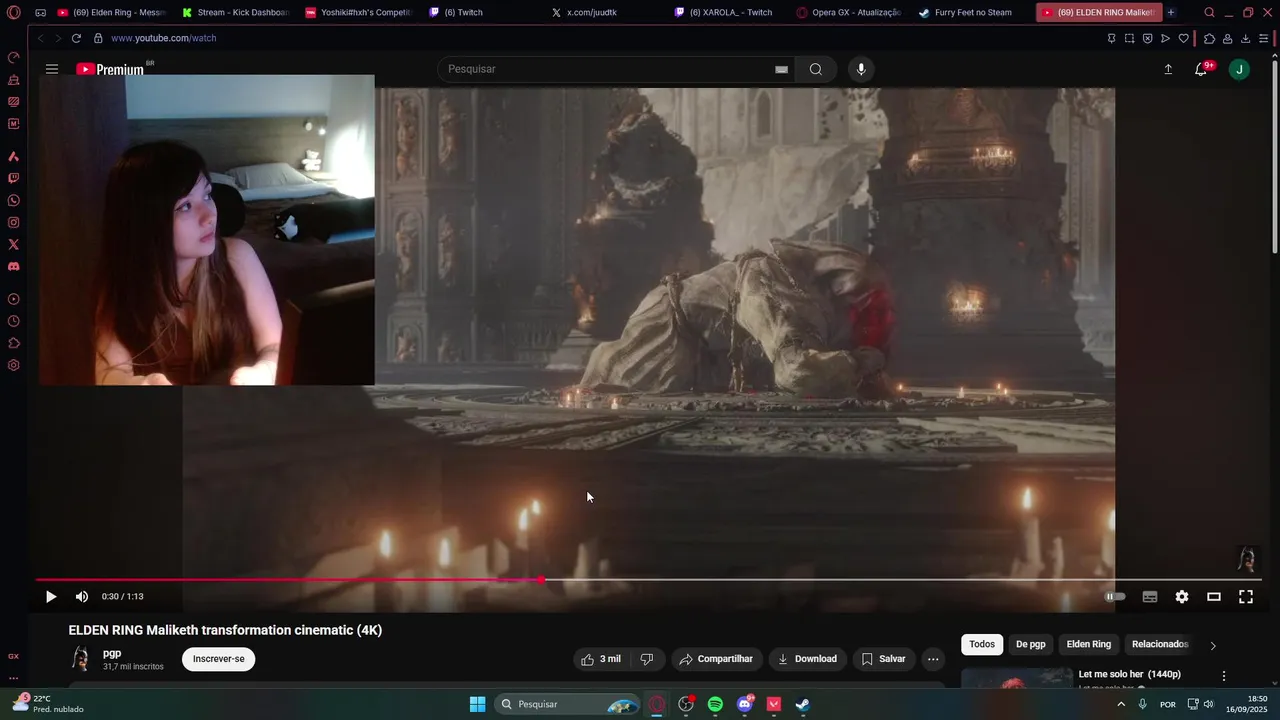
Task: Open the player settings gear
Action: coord(1182,597)
